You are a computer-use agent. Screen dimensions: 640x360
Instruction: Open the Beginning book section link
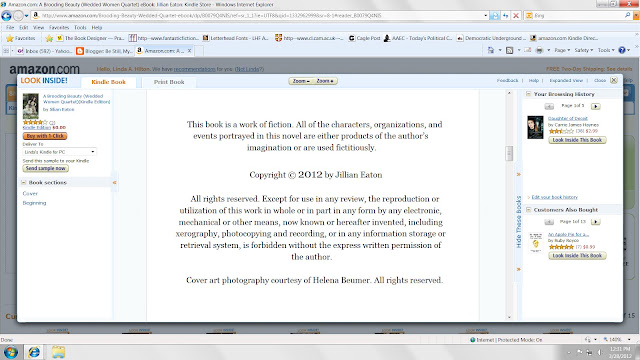click(34, 203)
